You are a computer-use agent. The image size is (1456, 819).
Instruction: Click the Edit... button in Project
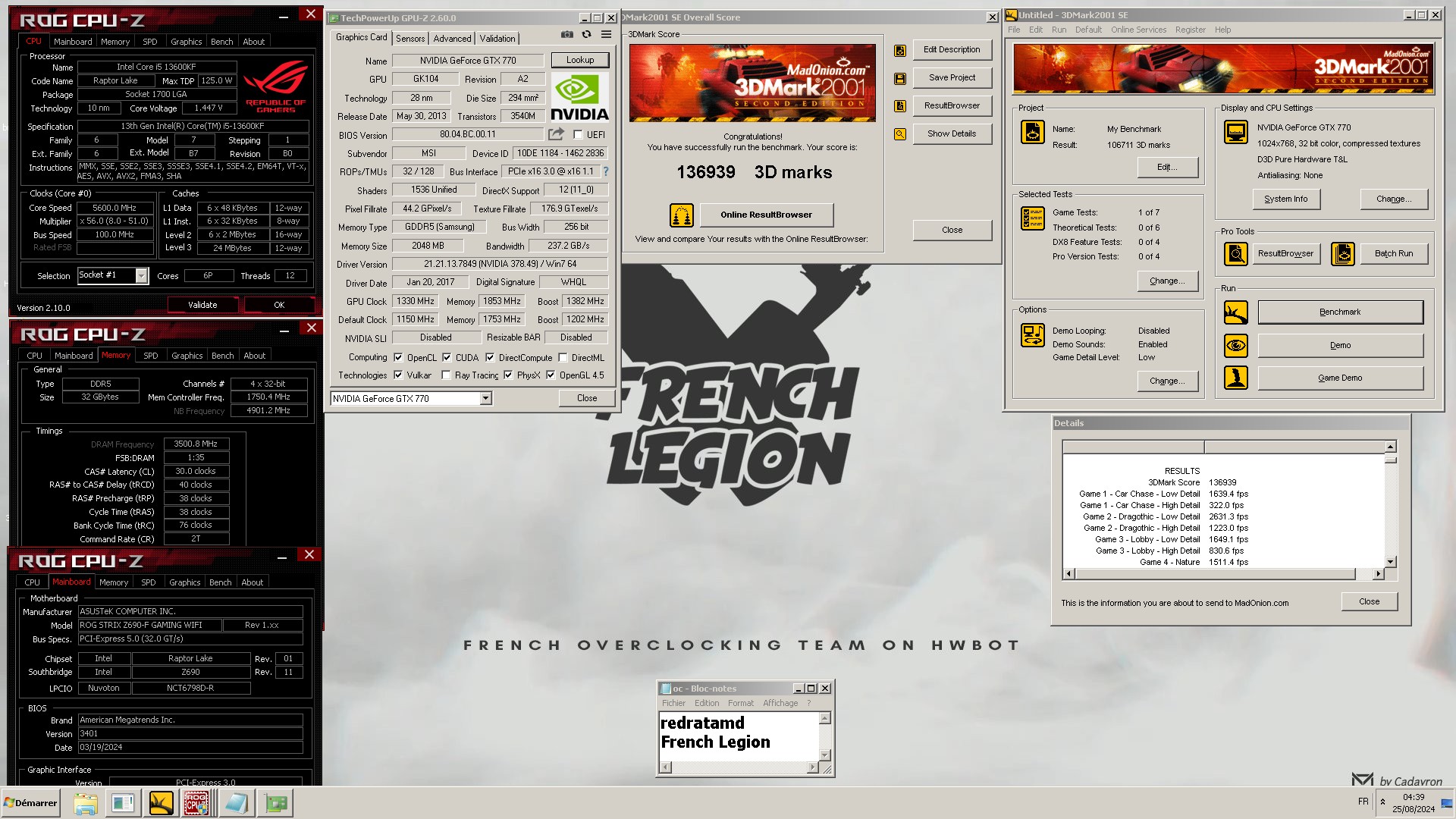pyautogui.click(x=1167, y=168)
